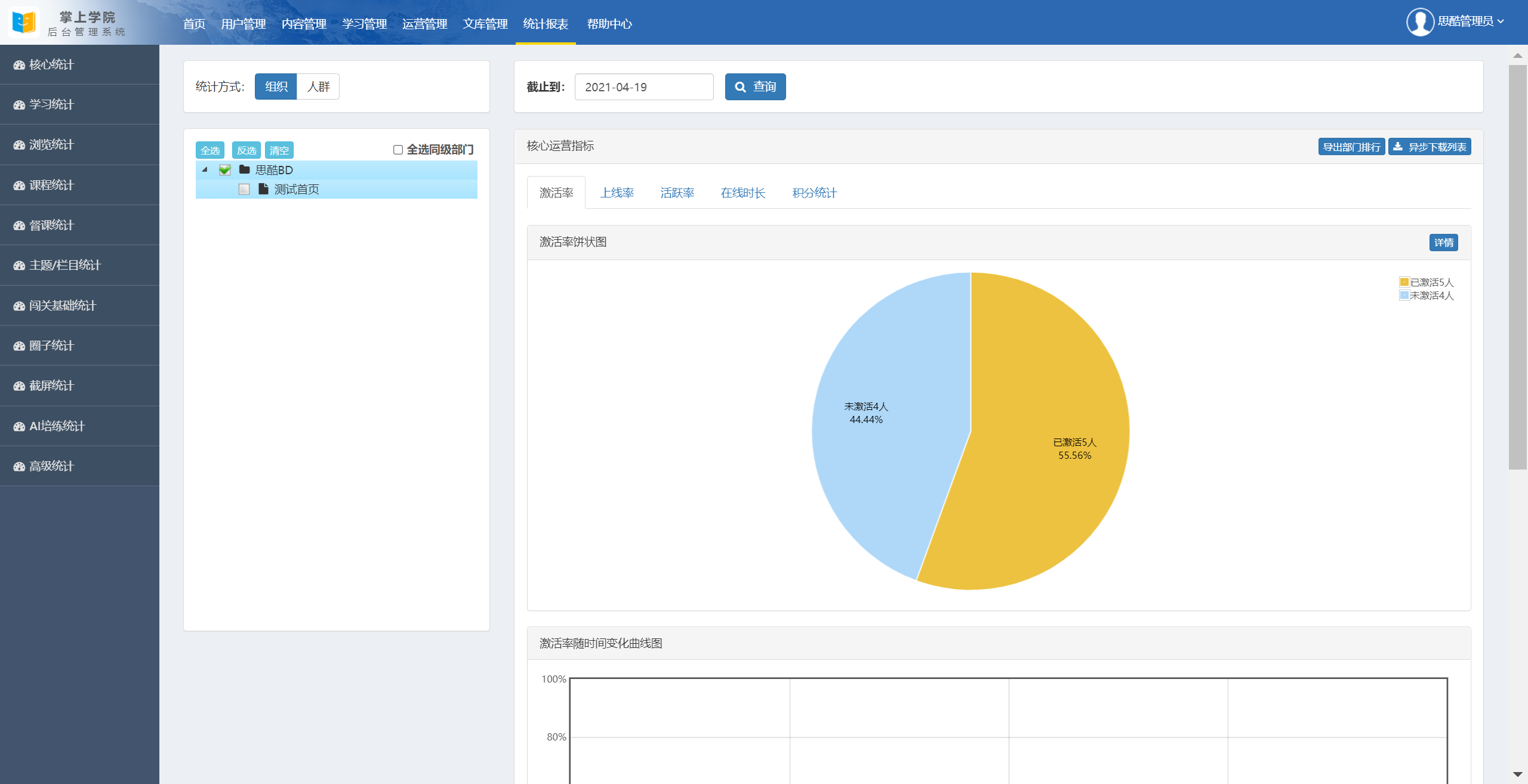The height and width of the screenshot is (784, 1528).
Task: Click the scrollbar down arrow
Action: coord(1517,774)
